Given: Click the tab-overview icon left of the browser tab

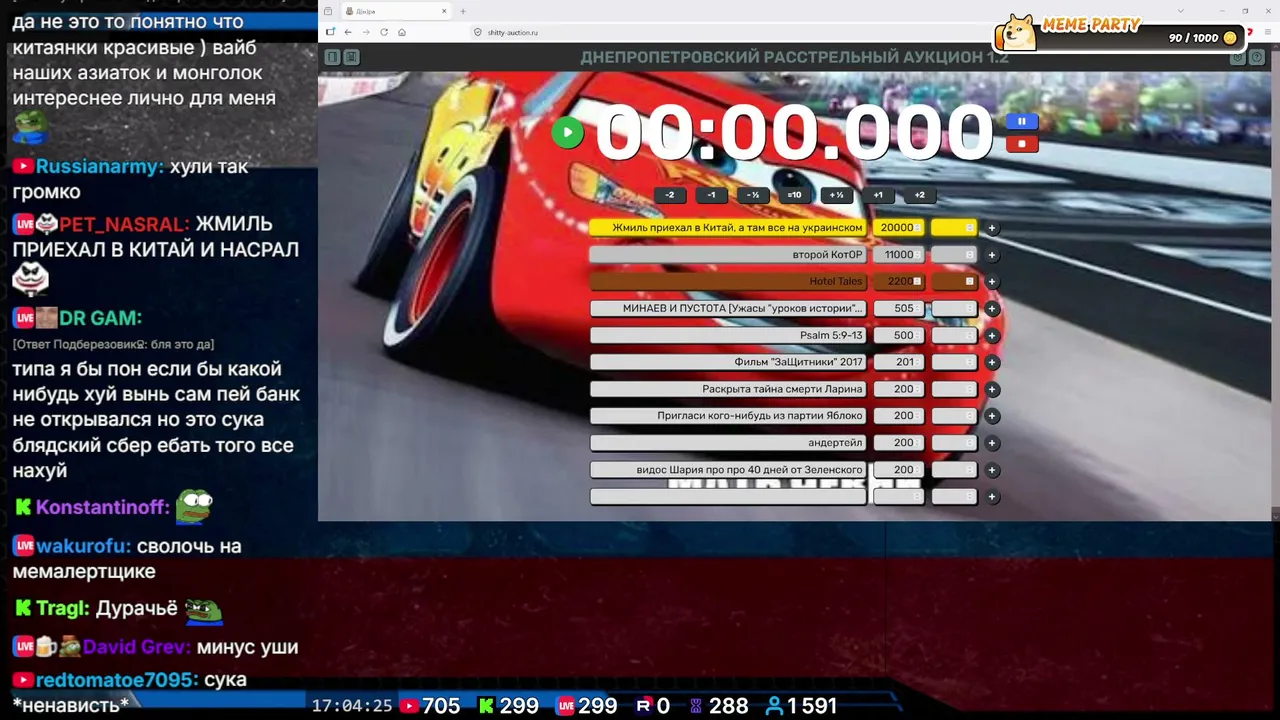Looking at the screenshot, I should pyautogui.click(x=328, y=11).
